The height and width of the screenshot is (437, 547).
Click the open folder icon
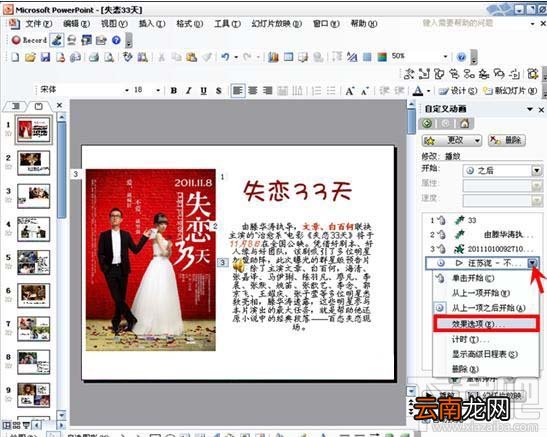(x=30, y=57)
